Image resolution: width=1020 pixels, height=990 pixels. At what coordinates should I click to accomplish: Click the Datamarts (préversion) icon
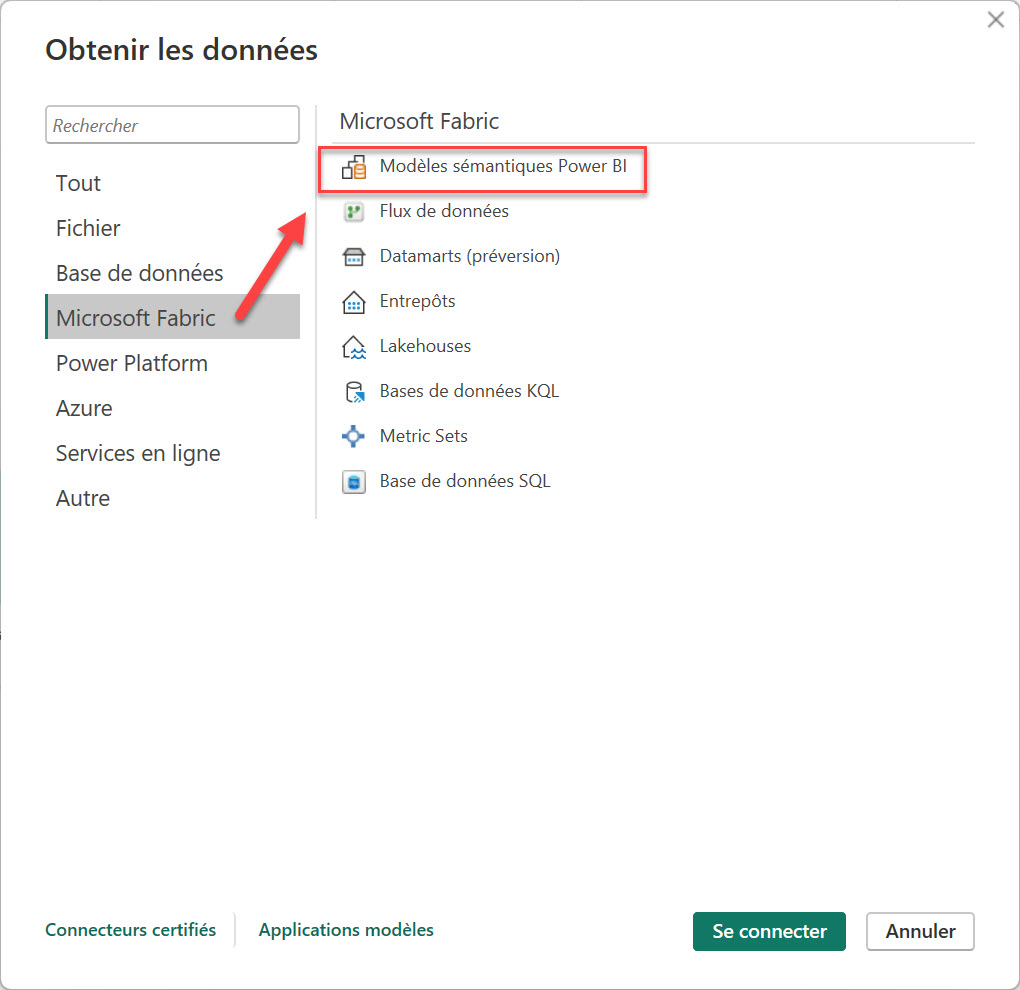tap(354, 257)
